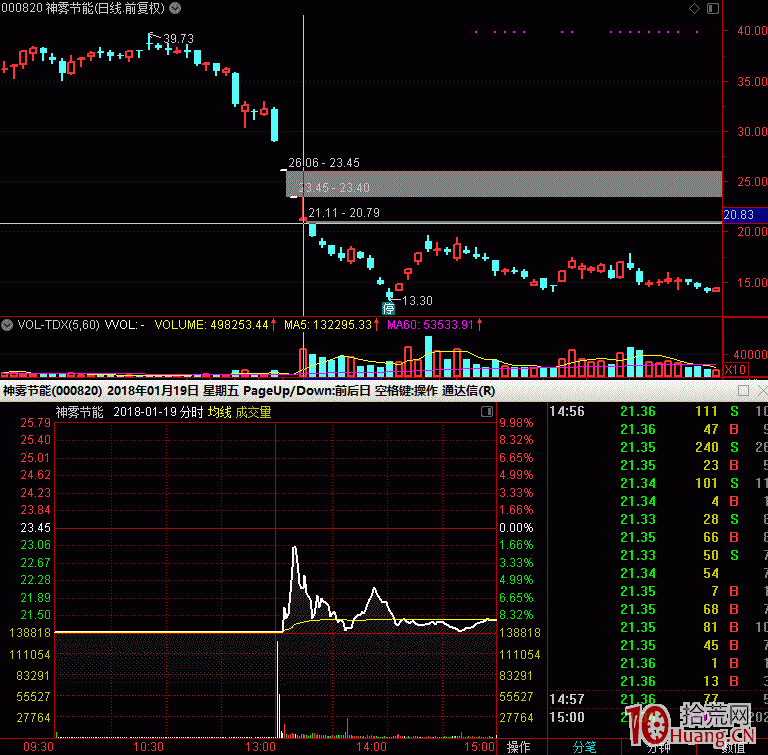Toggle the side panel icon at chart top right
Viewport: 768px width, 755px height.
[713, 8]
